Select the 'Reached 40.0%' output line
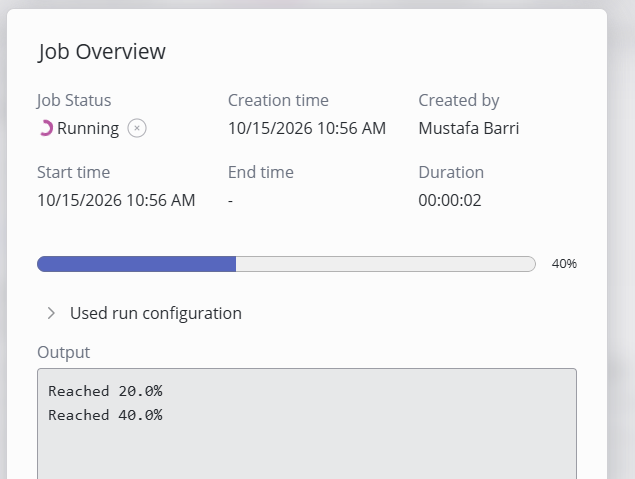635x479 pixels. click(105, 415)
